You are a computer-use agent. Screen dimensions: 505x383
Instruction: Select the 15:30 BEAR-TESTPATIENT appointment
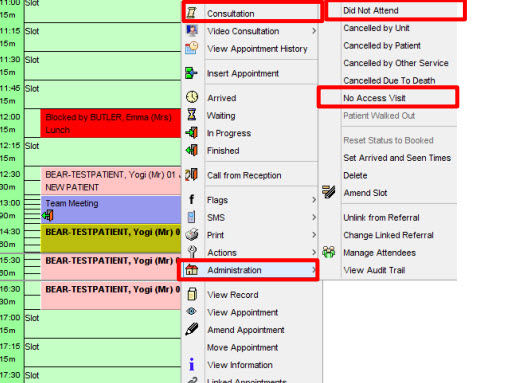111,267
